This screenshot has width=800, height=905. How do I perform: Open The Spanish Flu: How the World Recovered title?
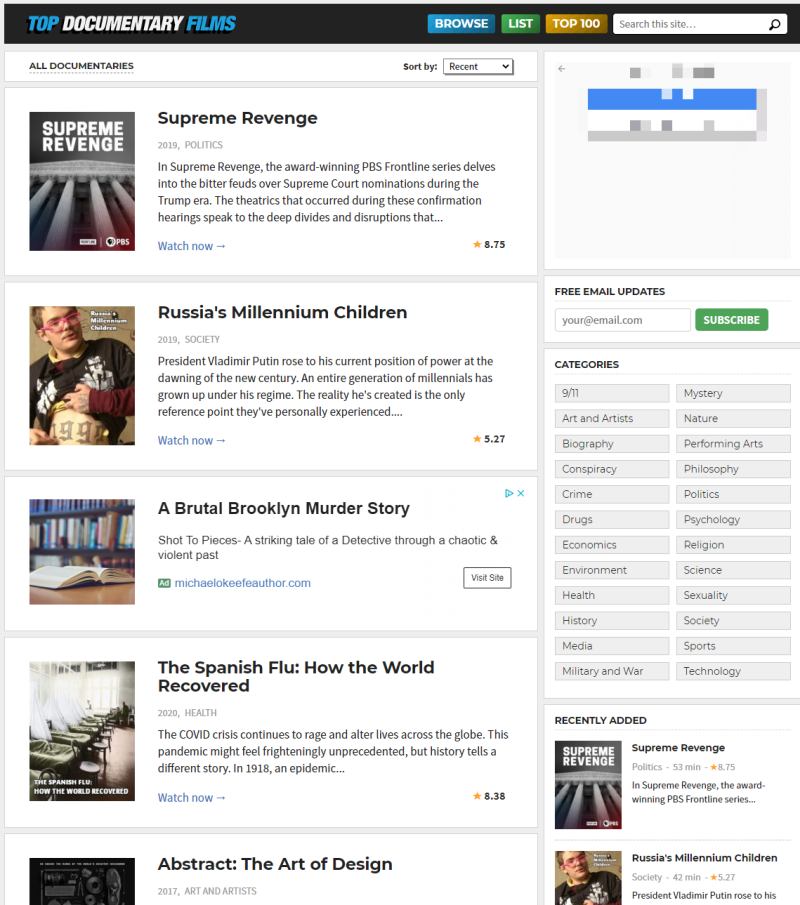[296, 676]
